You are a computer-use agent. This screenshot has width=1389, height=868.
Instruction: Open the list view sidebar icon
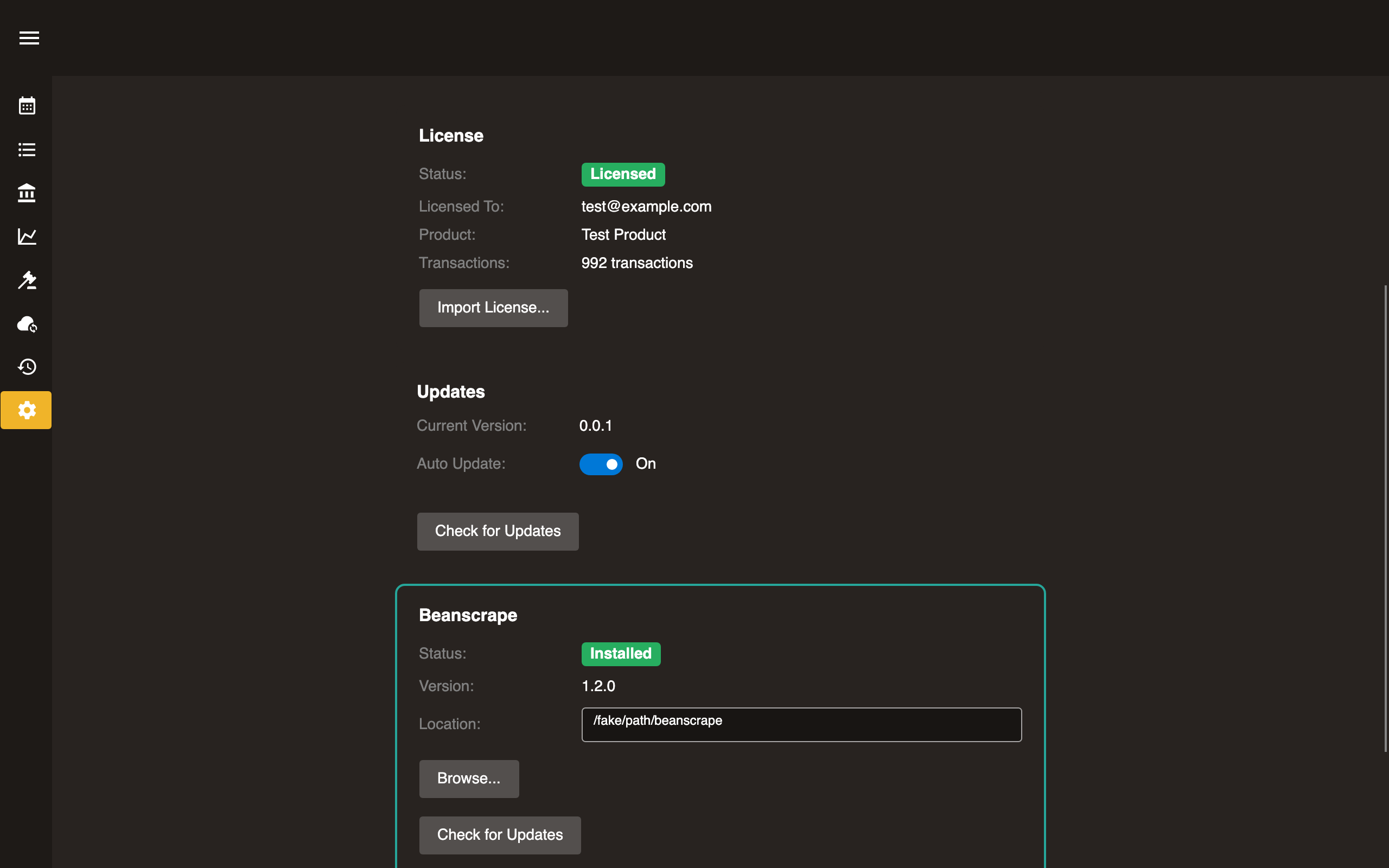tap(27, 149)
